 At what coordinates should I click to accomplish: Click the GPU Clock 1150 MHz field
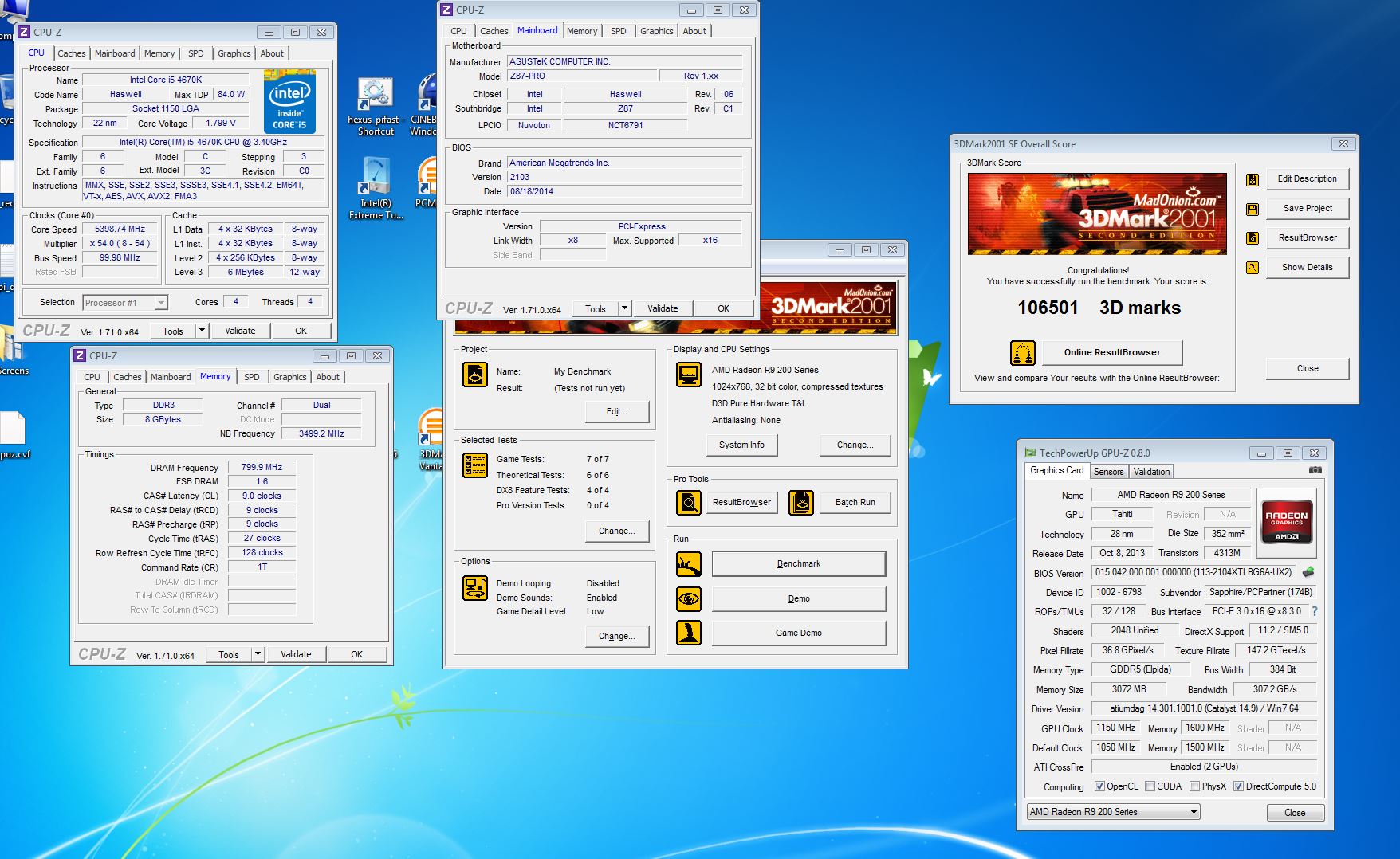[1115, 728]
